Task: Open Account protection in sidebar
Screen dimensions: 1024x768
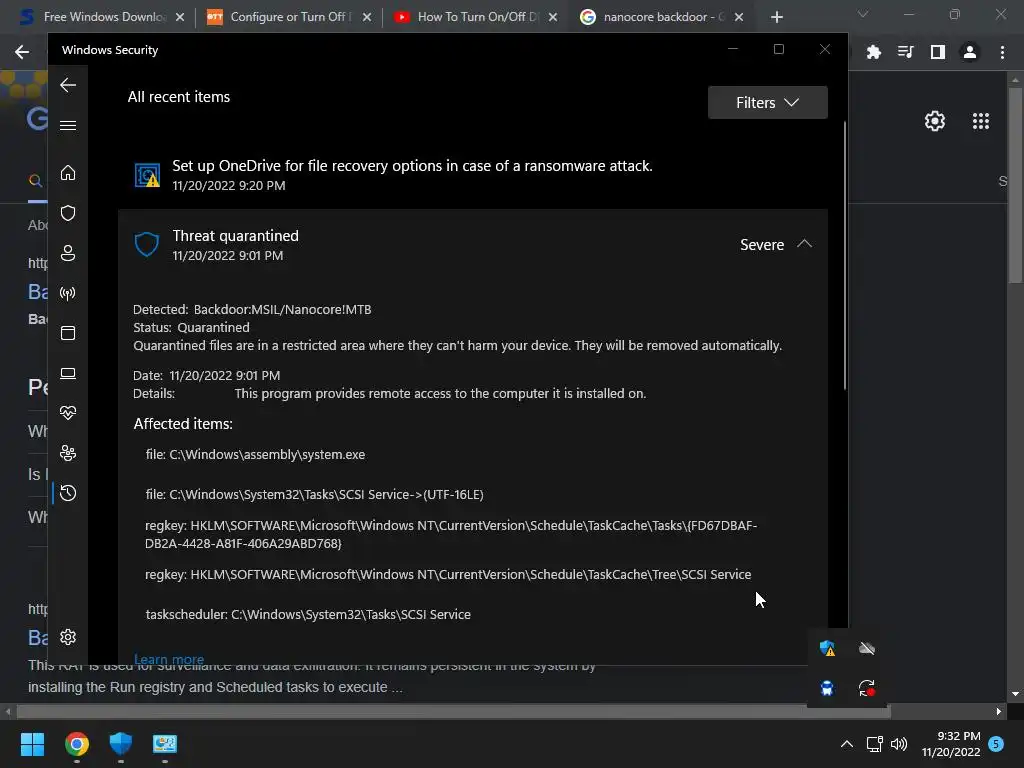Action: pyautogui.click(x=68, y=253)
